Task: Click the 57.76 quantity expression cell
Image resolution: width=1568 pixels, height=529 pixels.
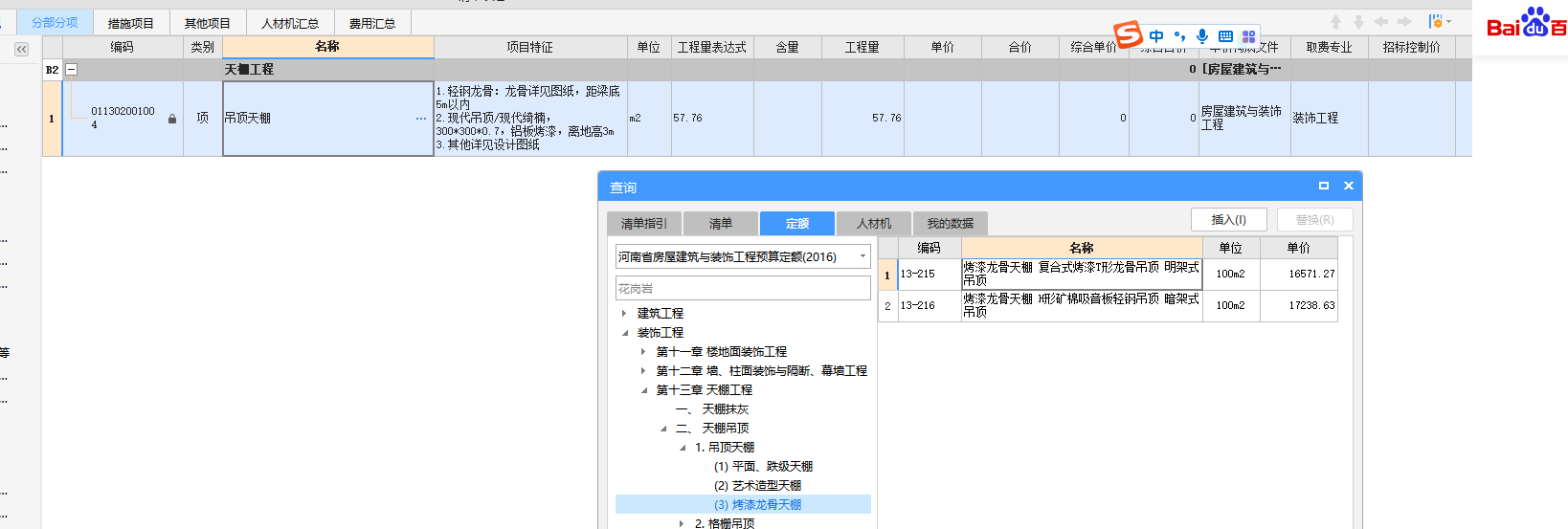Action: [712, 119]
